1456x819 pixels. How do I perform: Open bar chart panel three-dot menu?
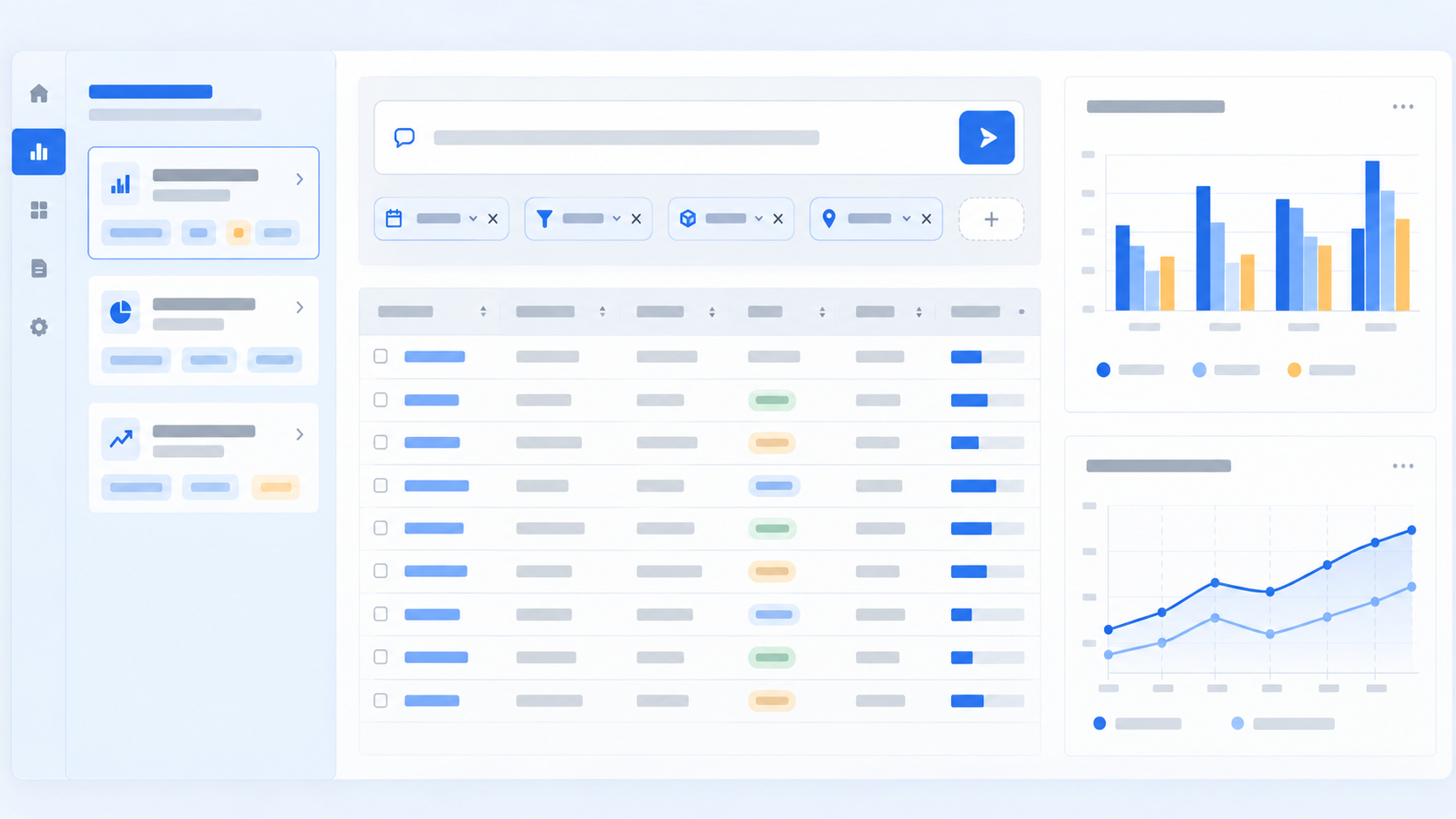tap(1403, 106)
